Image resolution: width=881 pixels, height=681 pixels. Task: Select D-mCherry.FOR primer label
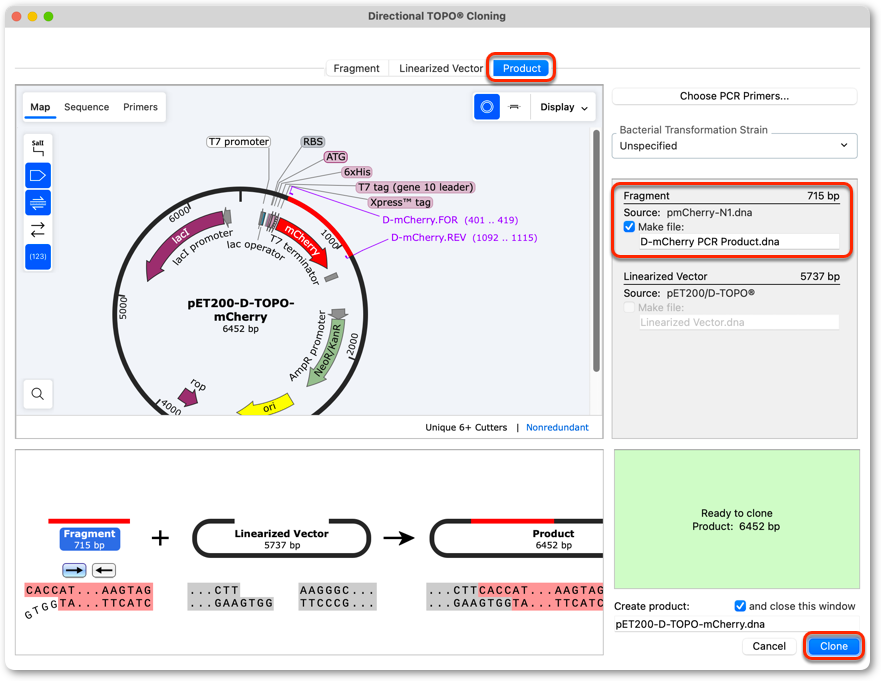click(x=450, y=220)
